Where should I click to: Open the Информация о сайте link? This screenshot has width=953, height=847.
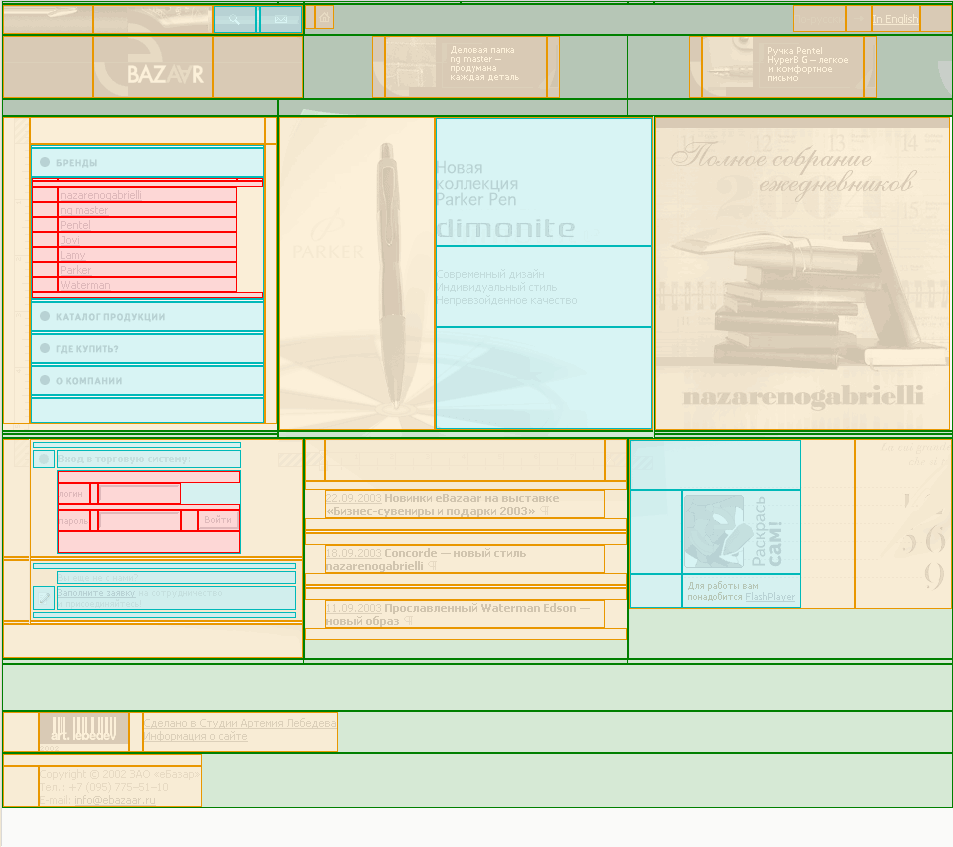tap(196, 736)
